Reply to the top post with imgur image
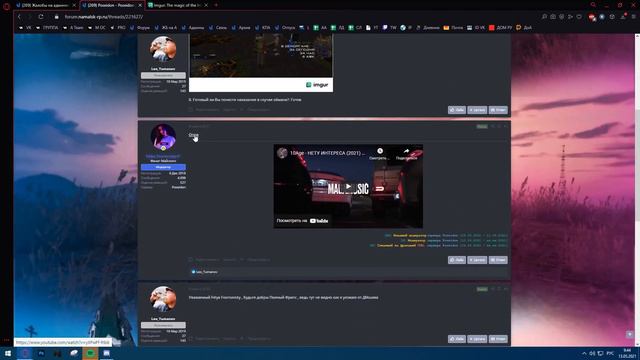The width and height of the screenshot is (640, 360). click(498, 110)
